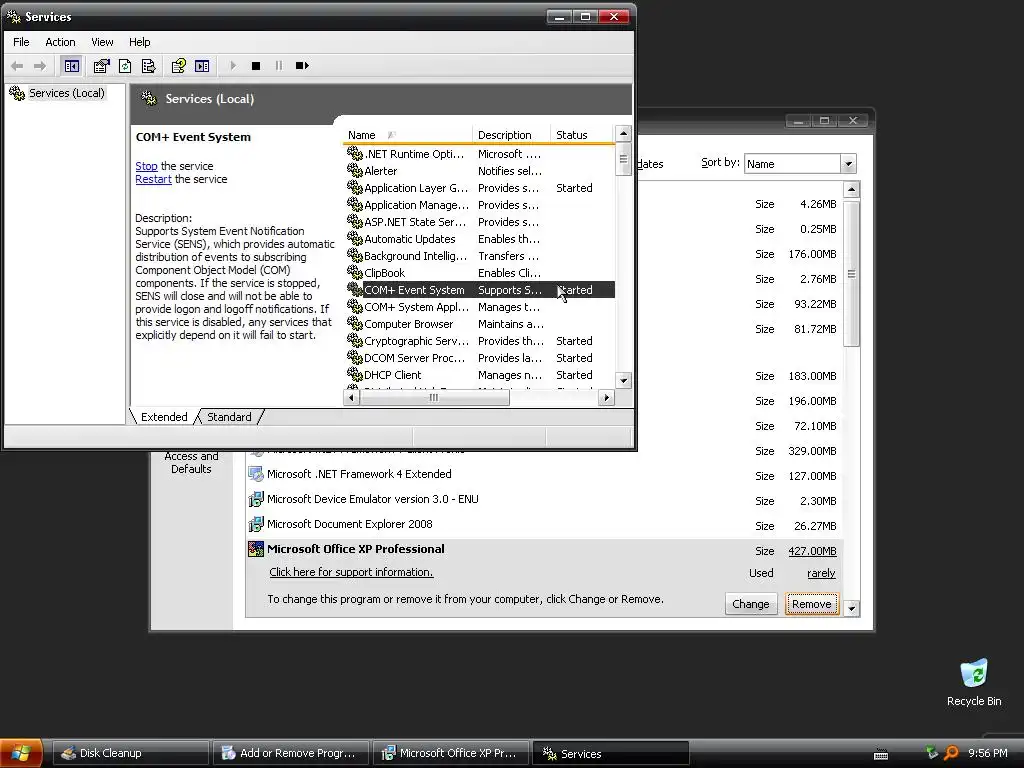Click the network tray icon beside the clock
This screenshot has height=768, width=1024.
pyautogui.click(x=931, y=752)
